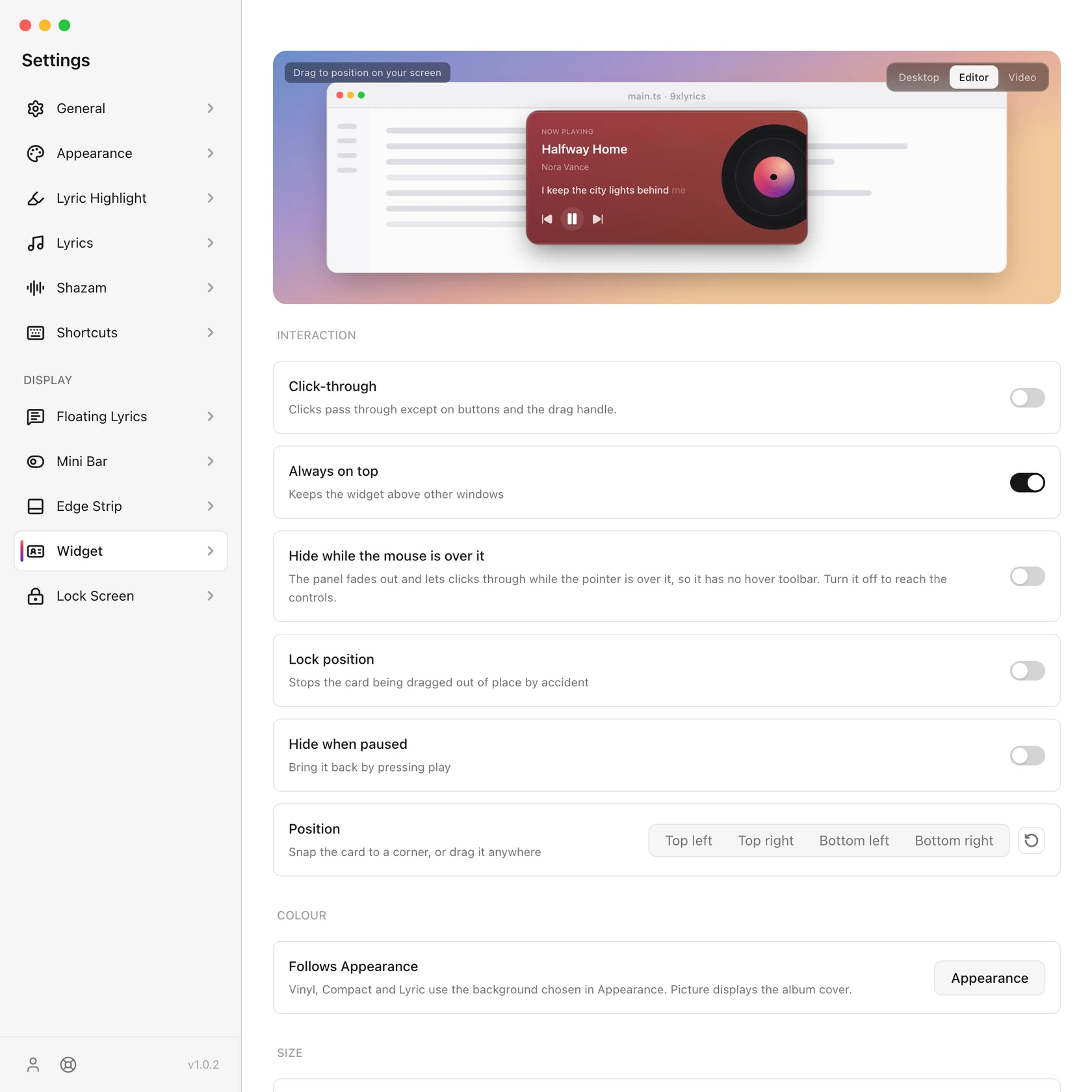Screen dimensions: 1092x1092
Task: Expand the Lyric Highlight chevron
Action: pos(211,198)
